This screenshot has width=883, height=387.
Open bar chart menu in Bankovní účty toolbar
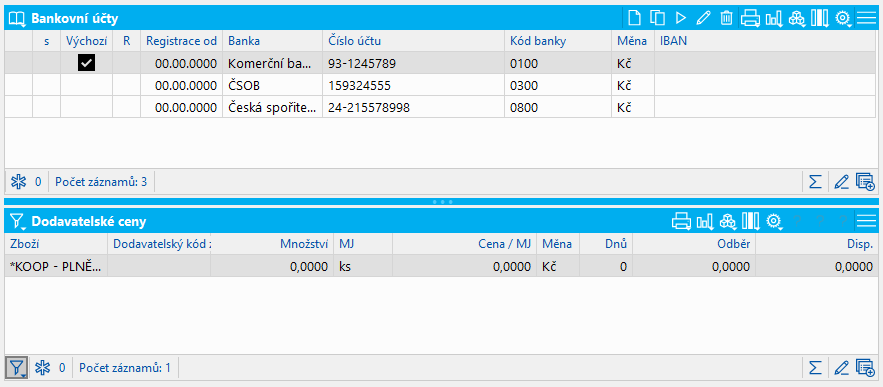tap(773, 19)
